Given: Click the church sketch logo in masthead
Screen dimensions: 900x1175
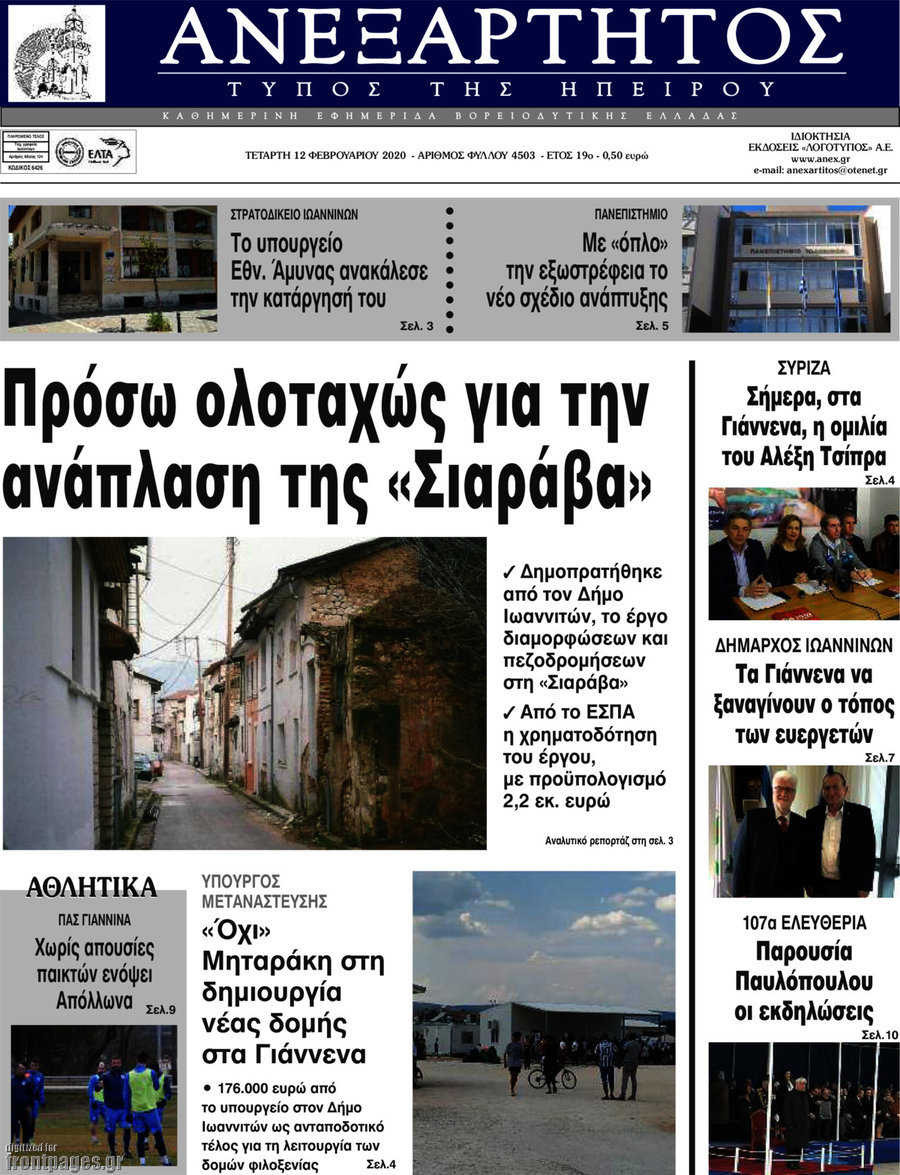Looking at the screenshot, I should [56, 53].
